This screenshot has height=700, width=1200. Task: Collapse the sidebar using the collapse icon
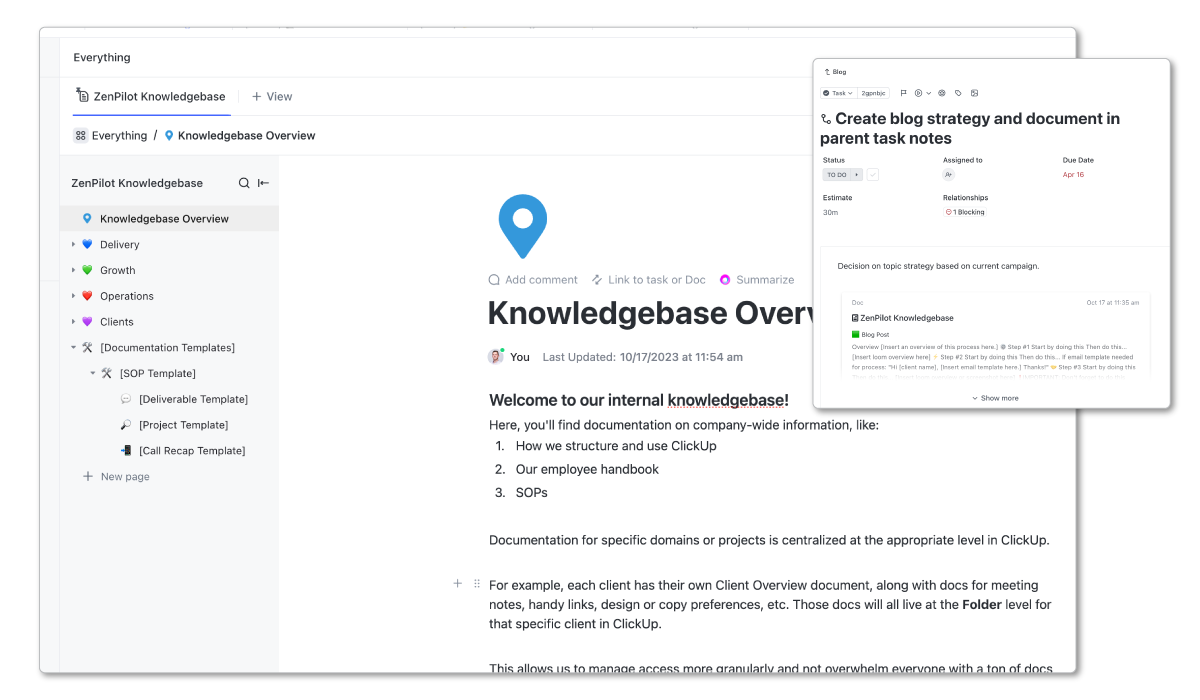tap(262, 183)
